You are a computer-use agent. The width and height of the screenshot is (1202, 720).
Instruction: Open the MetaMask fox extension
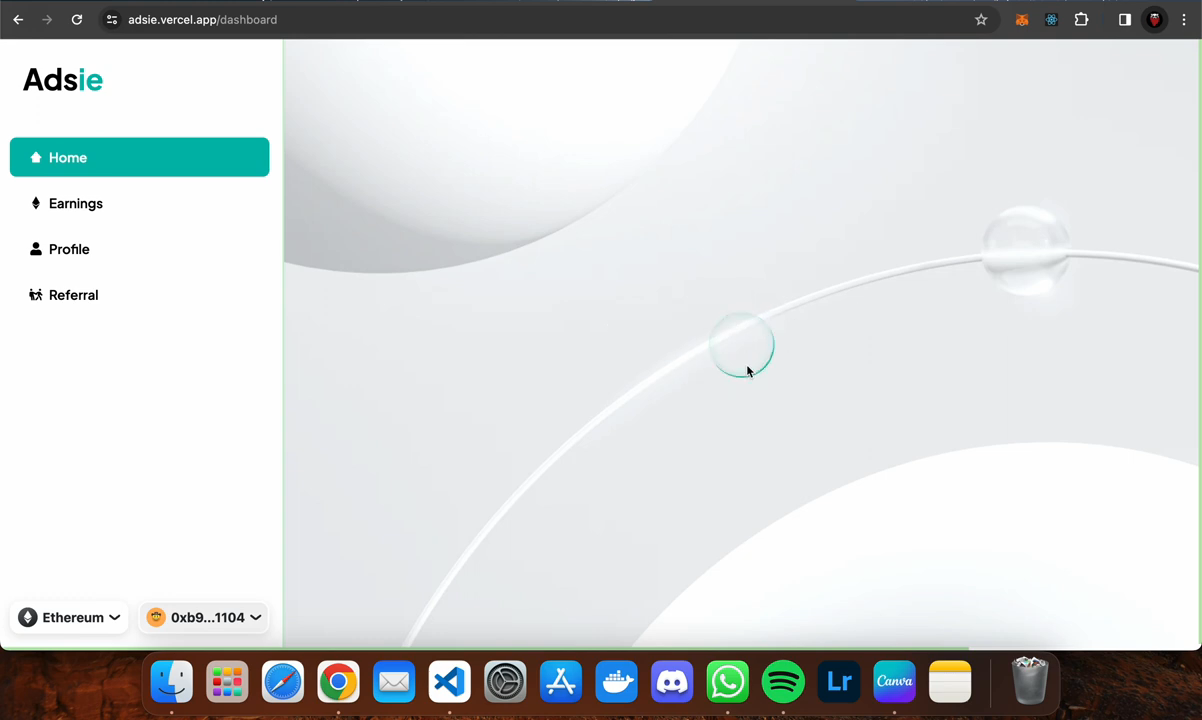[x=1022, y=19]
